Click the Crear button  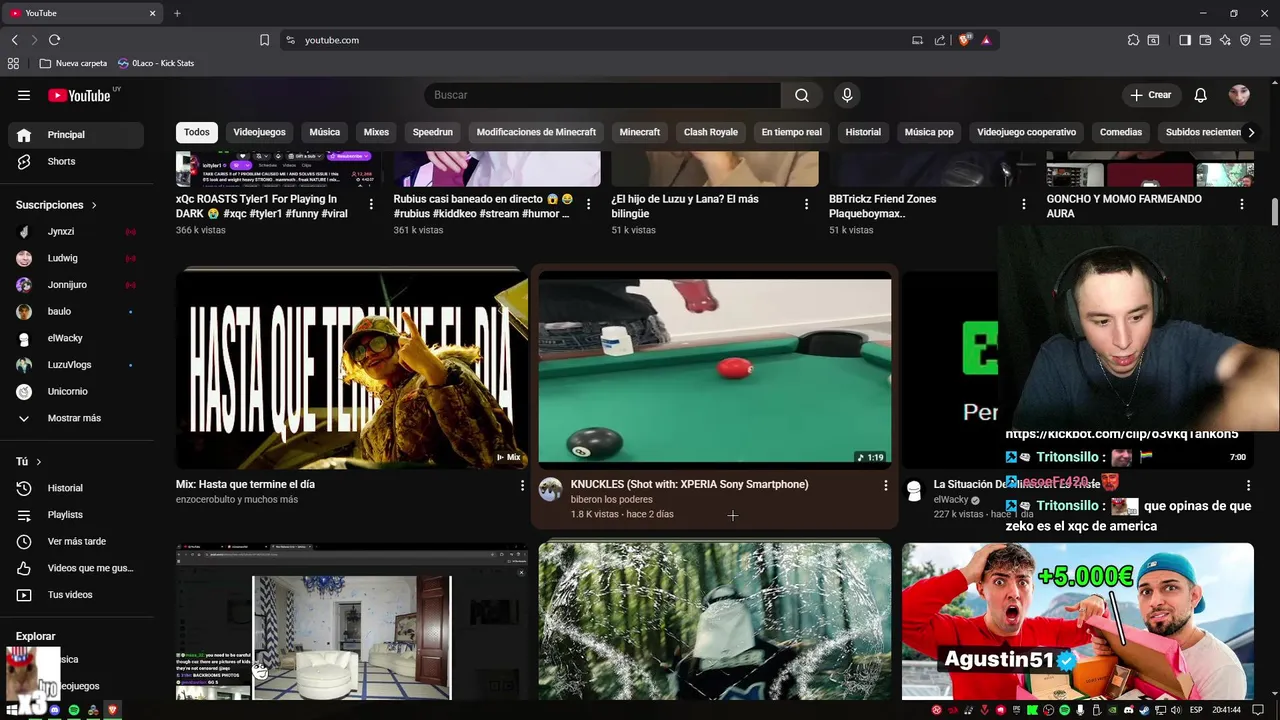click(x=1150, y=95)
